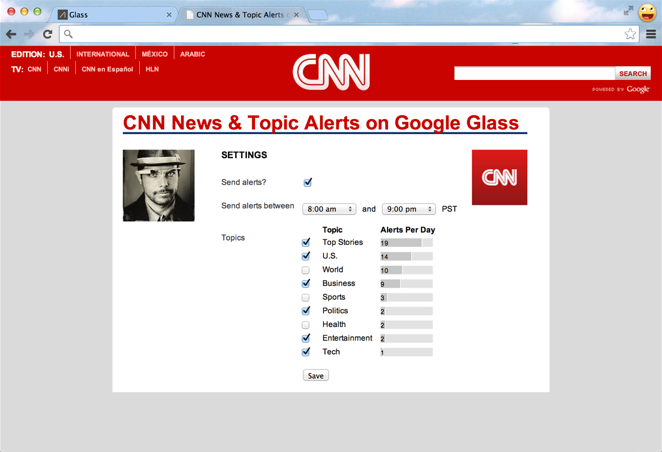The image size is (662, 452).
Task: Select the INTERNATIONAL edition link
Action: pyautogui.click(x=103, y=54)
